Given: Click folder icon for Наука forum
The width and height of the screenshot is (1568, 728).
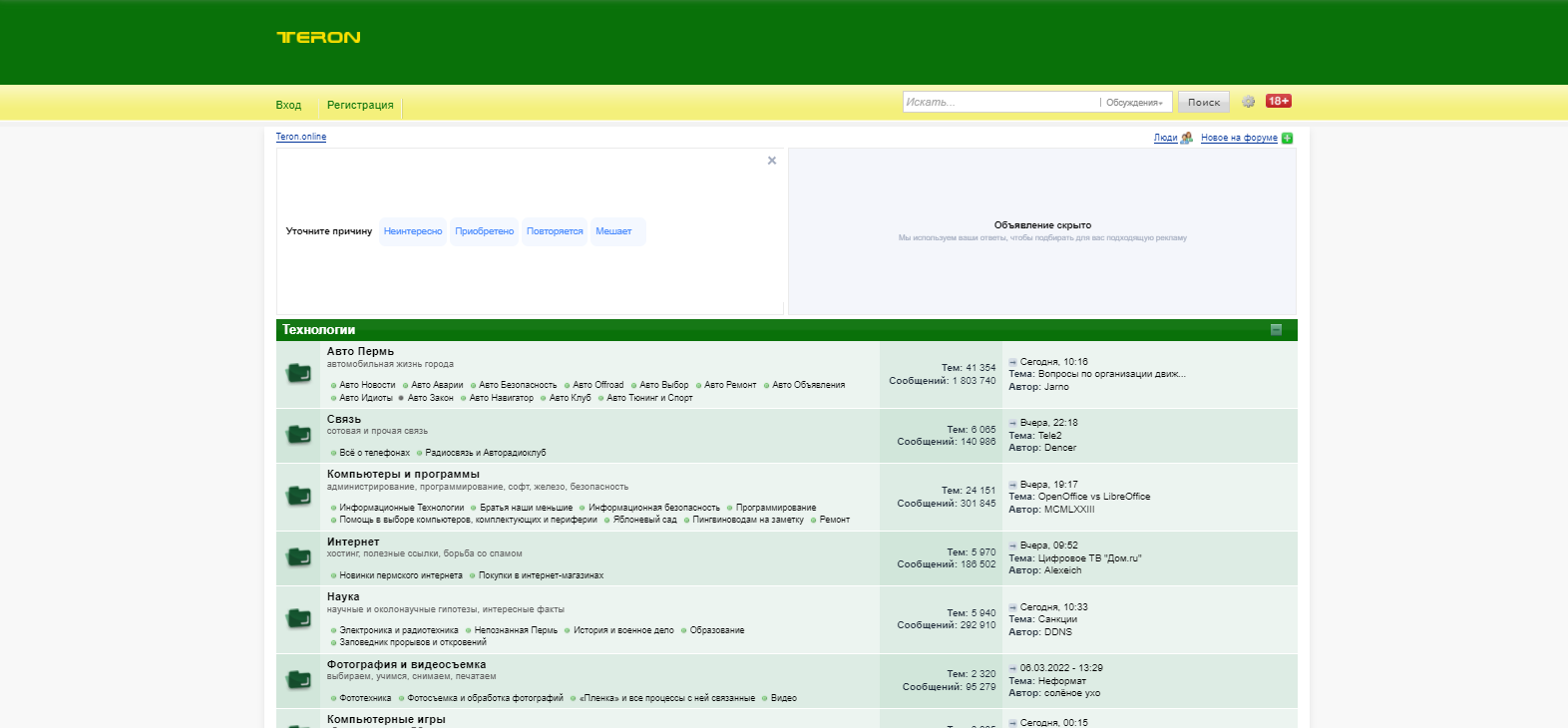Looking at the screenshot, I should pyautogui.click(x=298, y=618).
